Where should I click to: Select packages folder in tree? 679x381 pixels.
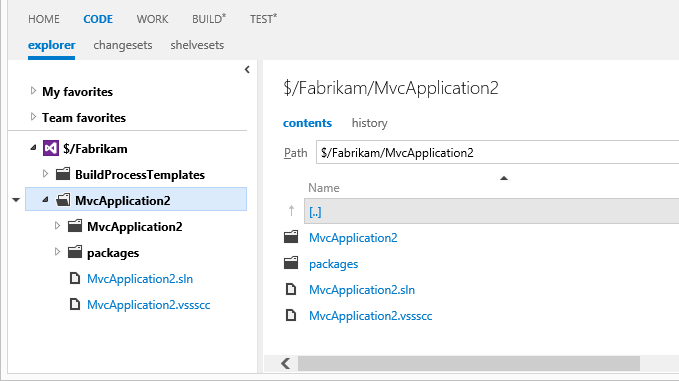click(x=113, y=253)
